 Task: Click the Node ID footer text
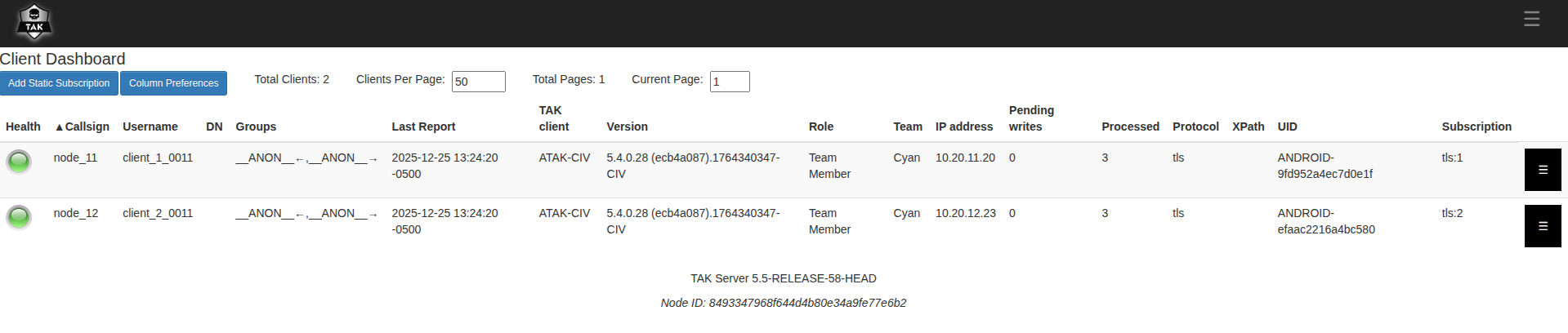click(x=784, y=303)
